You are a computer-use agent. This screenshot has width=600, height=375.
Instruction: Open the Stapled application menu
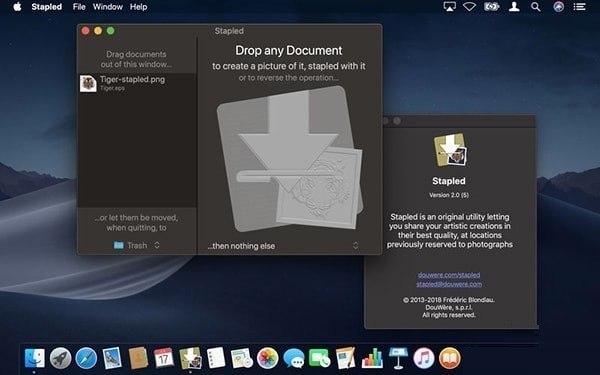[x=46, y=7]
